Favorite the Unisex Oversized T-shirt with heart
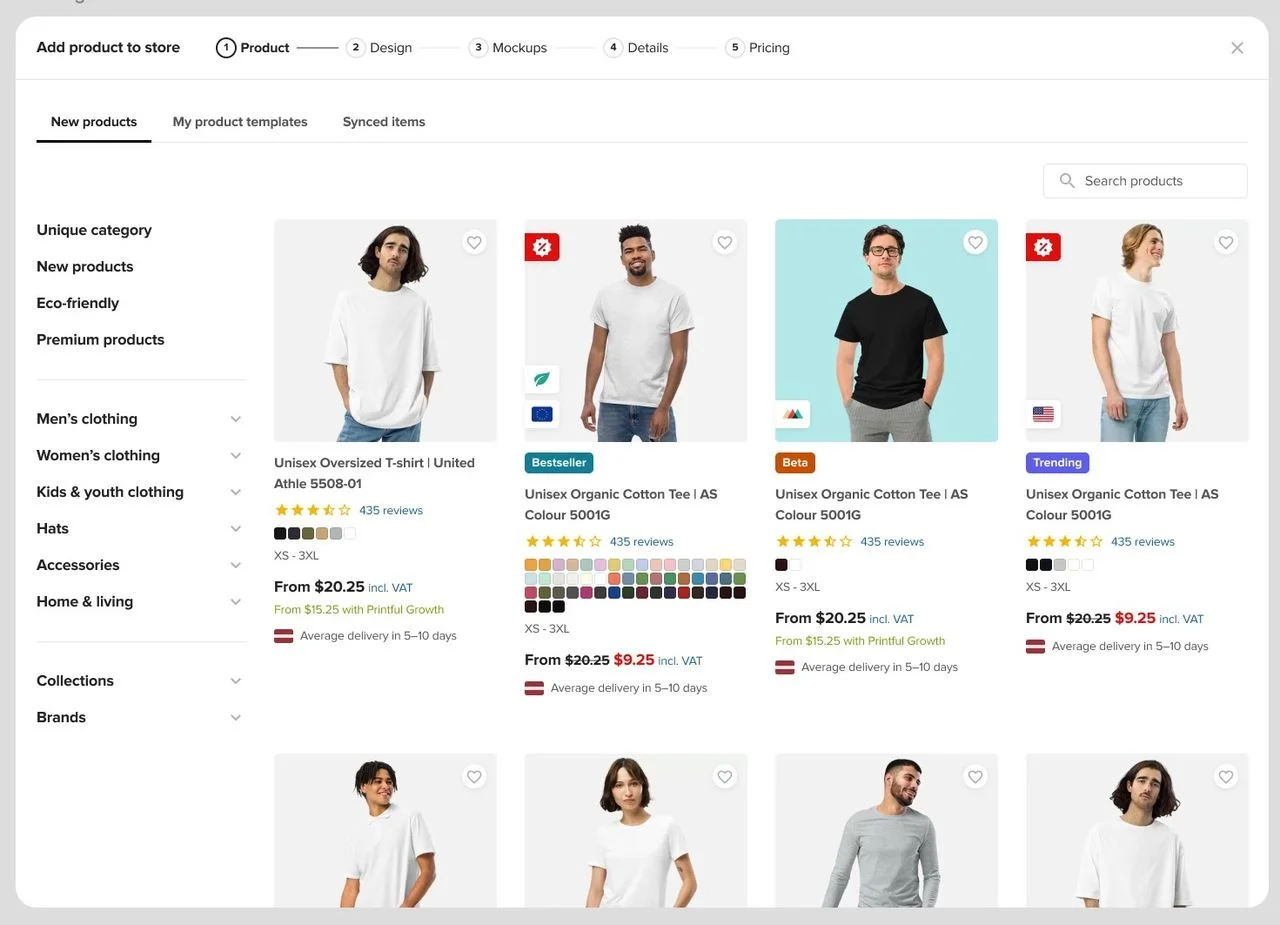Image resolution: width=1280 pixels, height=925 pixels. pyautogui.click(x=474, y=242)
